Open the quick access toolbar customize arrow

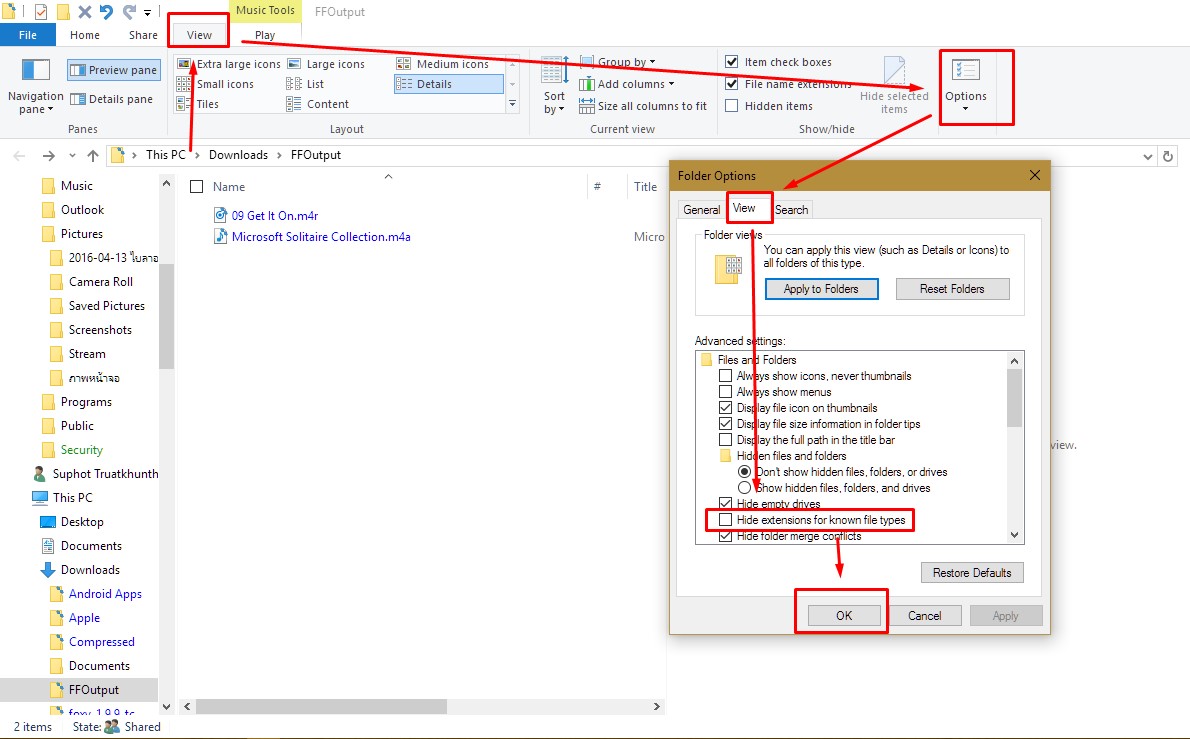tap(147, 12)
